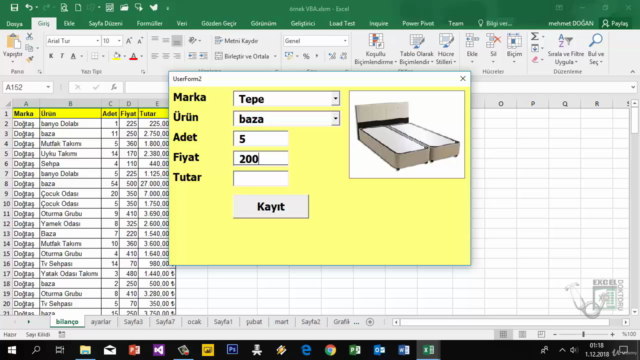Image resolution: width=640 pixels, height=360 pixels.
Task: Click the decrease indent icon
Action: [x=192, y=56]
